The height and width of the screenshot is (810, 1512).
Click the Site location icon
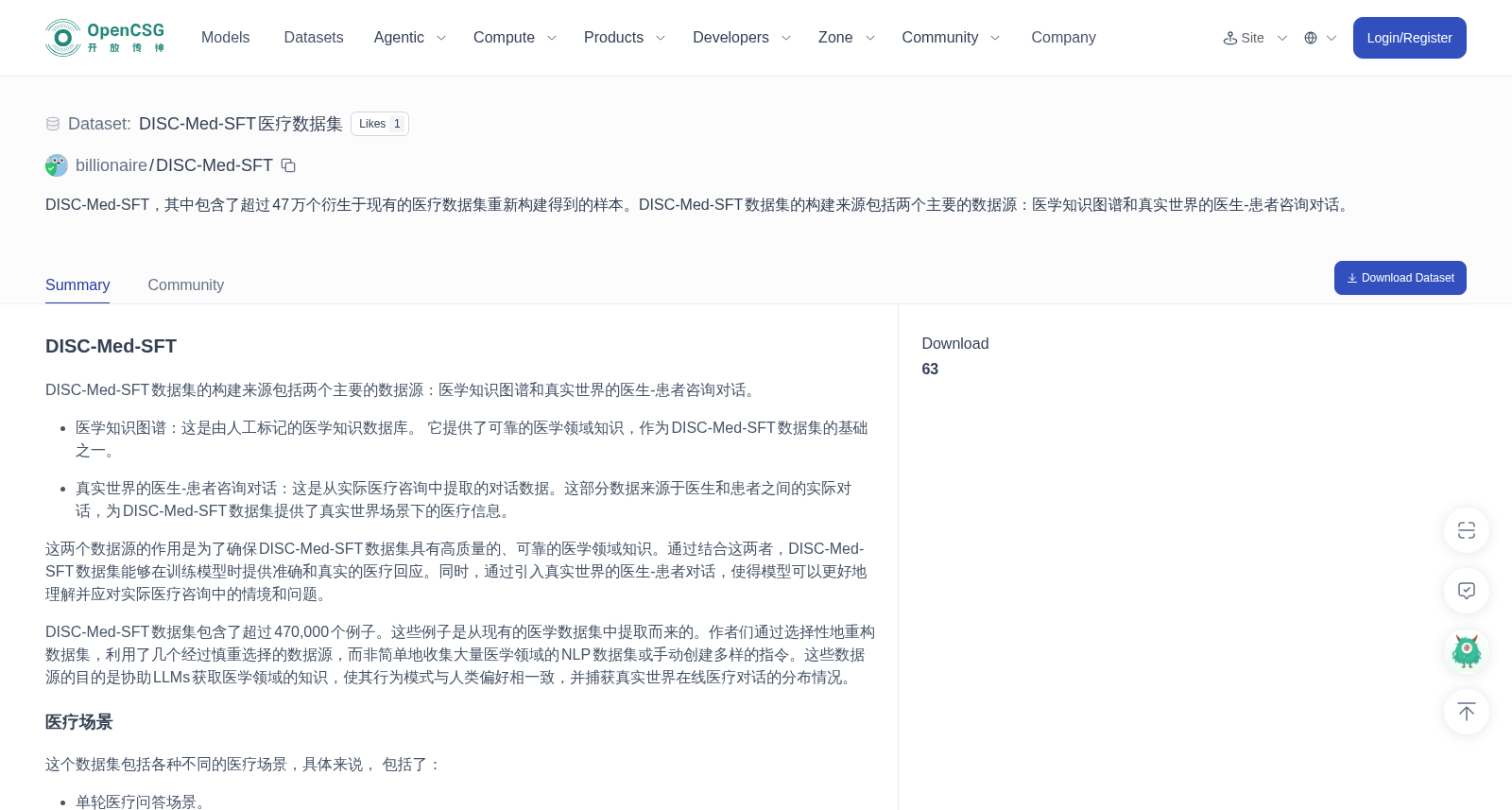[1230, 38]
